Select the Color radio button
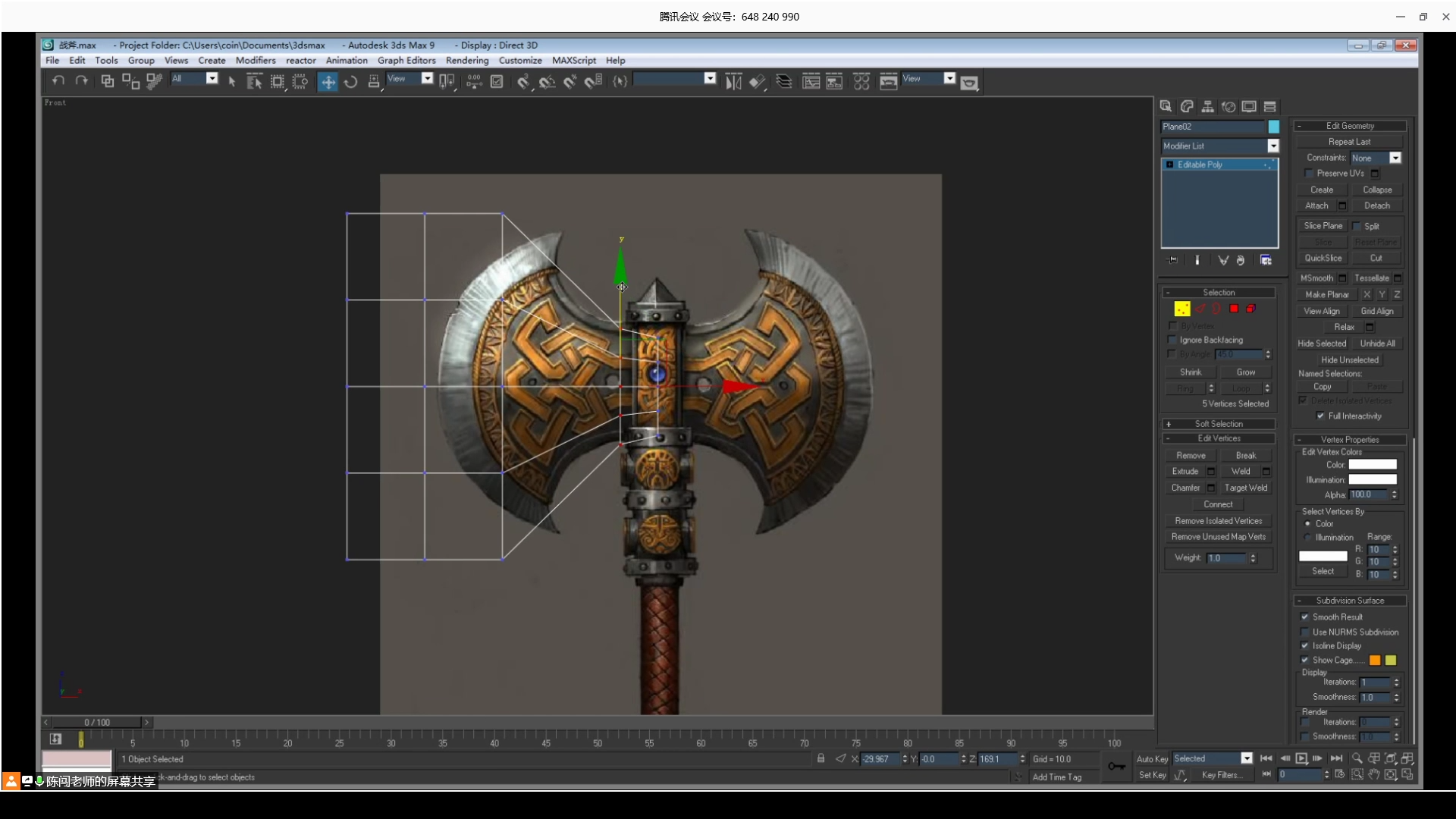The width and height of the screenshot is (1456, 819). (1308, 524)
